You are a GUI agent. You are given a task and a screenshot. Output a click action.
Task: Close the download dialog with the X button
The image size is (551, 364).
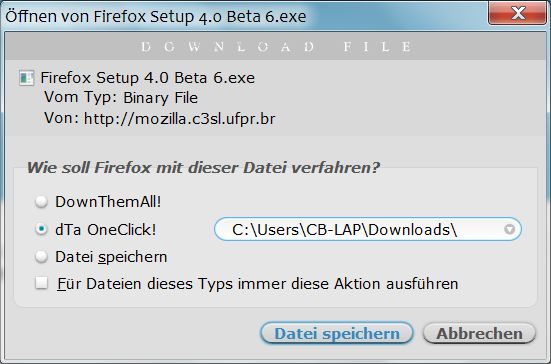pos(517,13)
